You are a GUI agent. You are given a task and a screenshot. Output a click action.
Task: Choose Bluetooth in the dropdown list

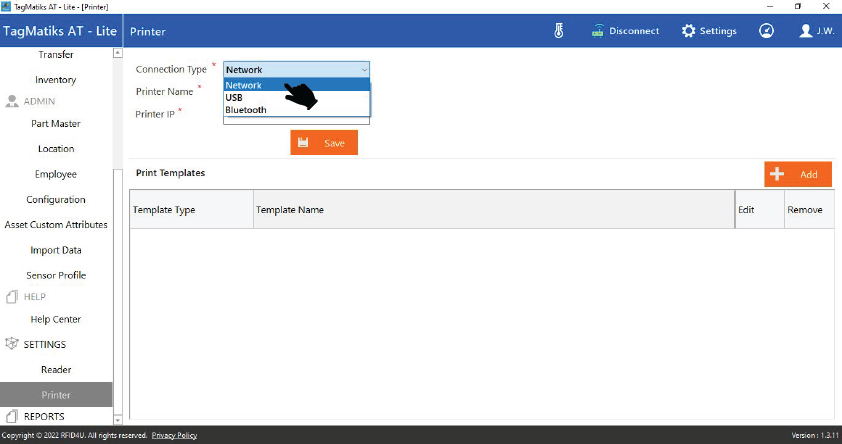tap(246, 110)
